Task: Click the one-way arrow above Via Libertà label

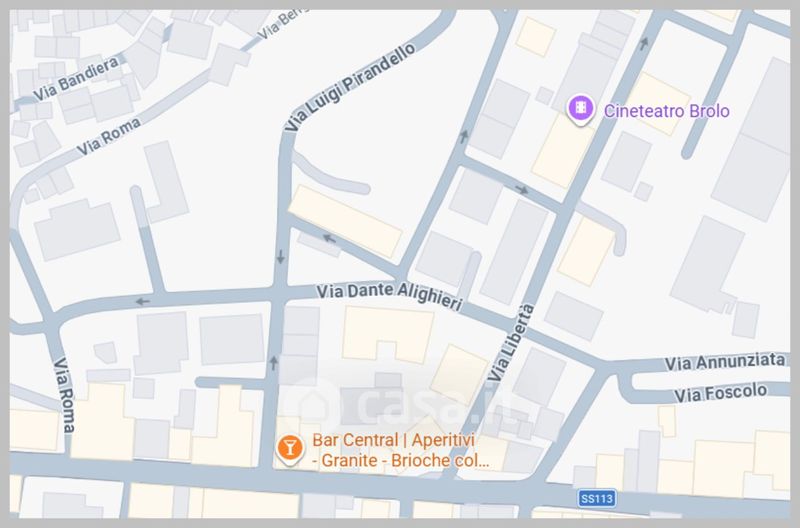Action: click(644, 43)
